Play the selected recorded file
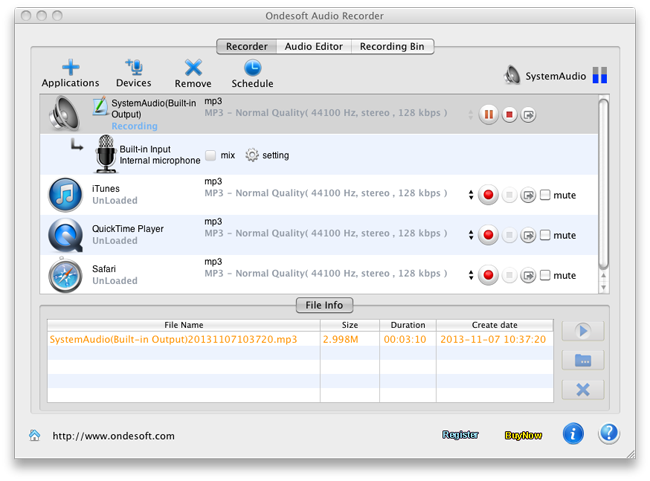650x481 pixels. [583, 332]
